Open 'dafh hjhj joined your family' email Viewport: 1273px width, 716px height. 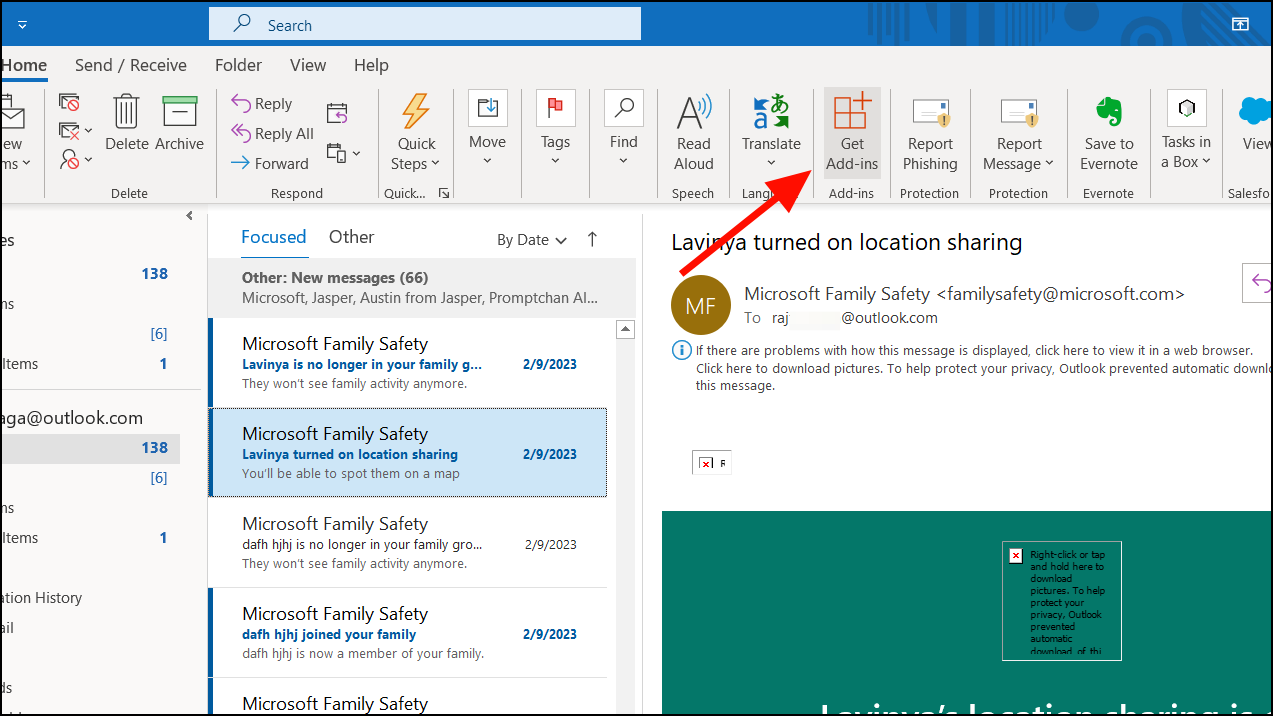(410, 633)
